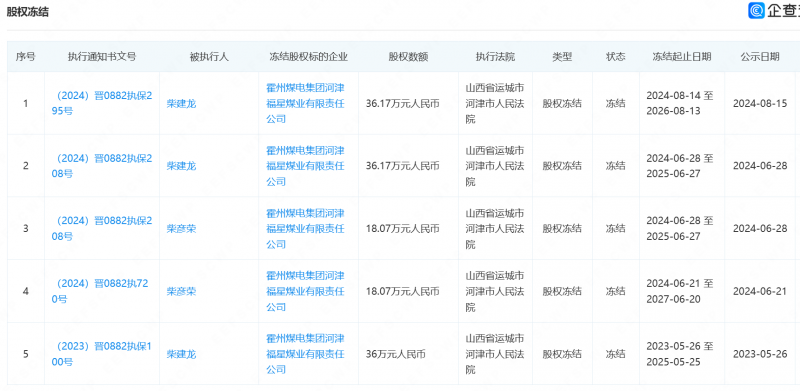Select the 18.07万元人民币 amount in row 4
The image size is (800, 391).
403,291
